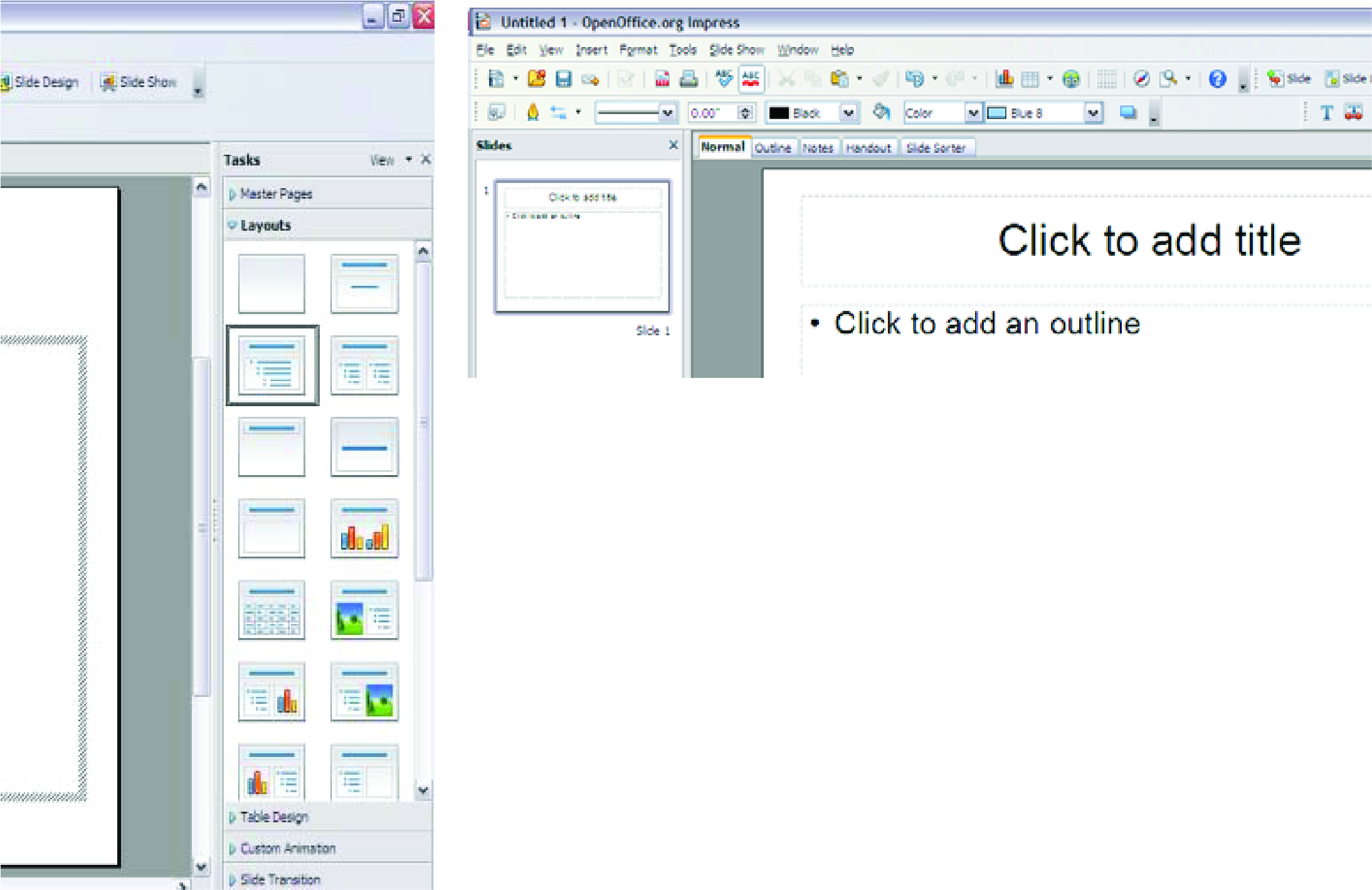The height and width of the screenshot is (890, 1372).
Task: Select the Slide 1 thumbnail
Action: coord(583,246)
